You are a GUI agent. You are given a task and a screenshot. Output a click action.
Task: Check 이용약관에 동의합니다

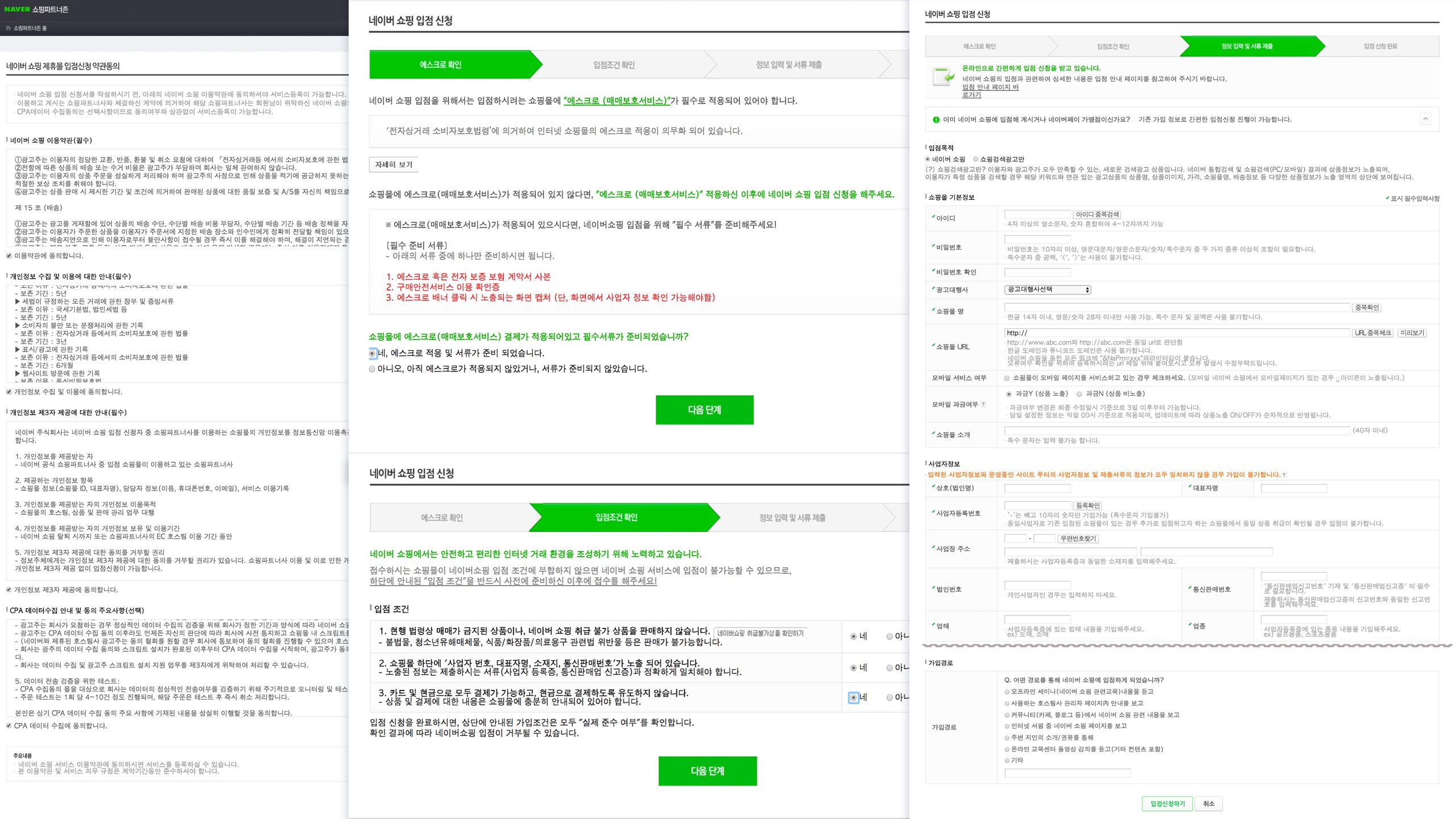tap(9, 256)
